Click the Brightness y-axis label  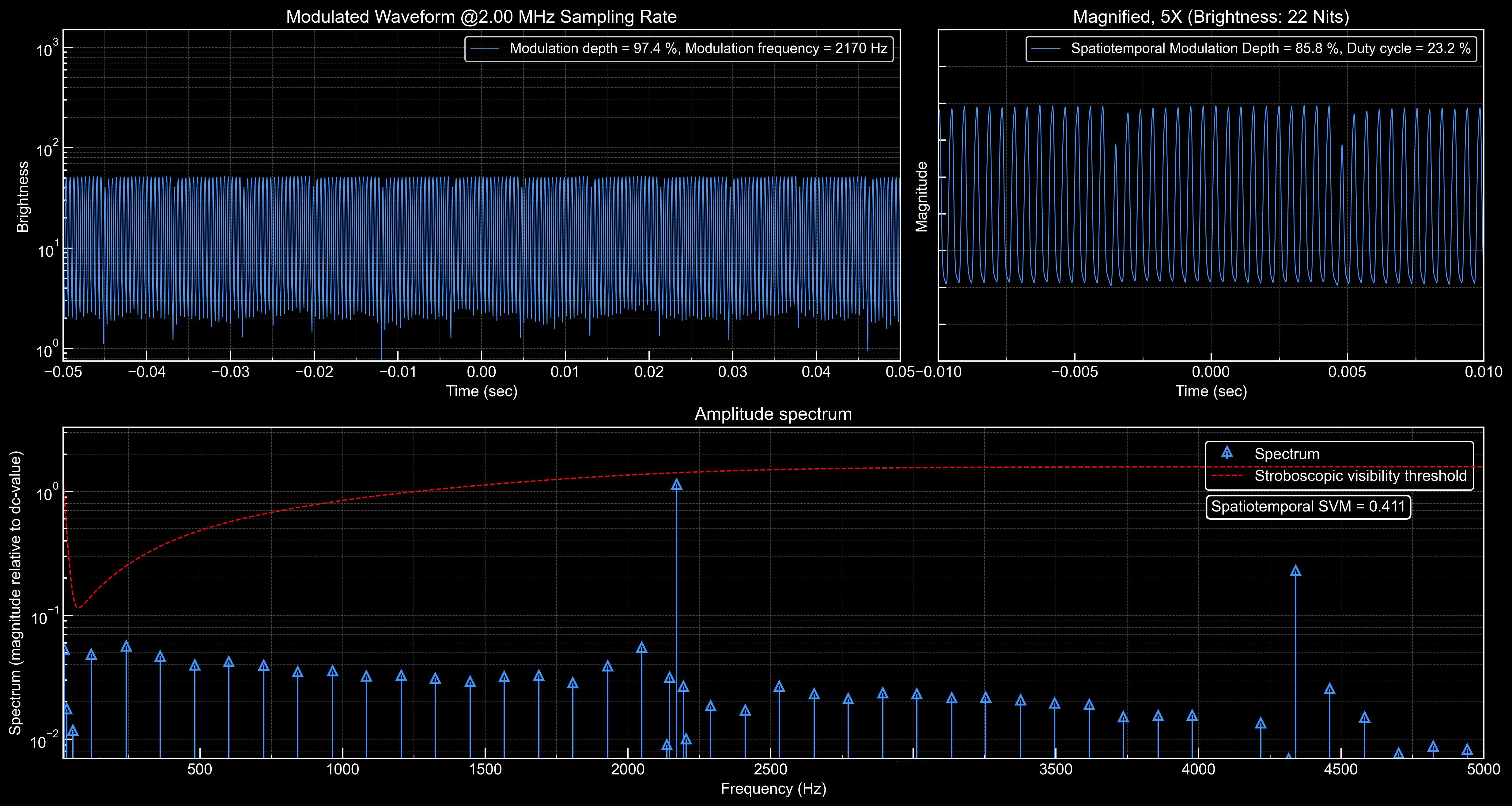pos(23,197)
